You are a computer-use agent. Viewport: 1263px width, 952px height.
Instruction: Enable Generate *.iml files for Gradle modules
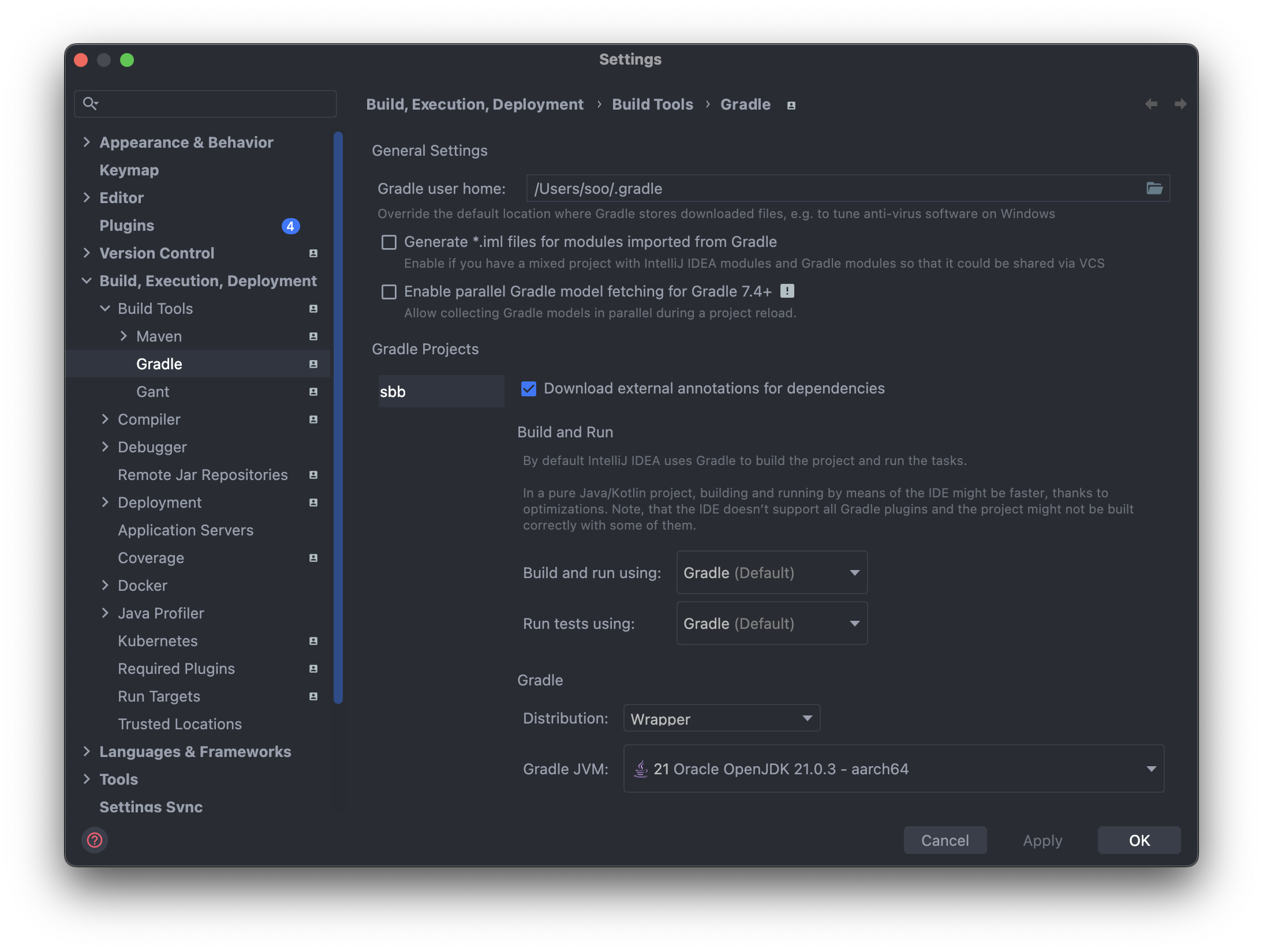point(389,242)
